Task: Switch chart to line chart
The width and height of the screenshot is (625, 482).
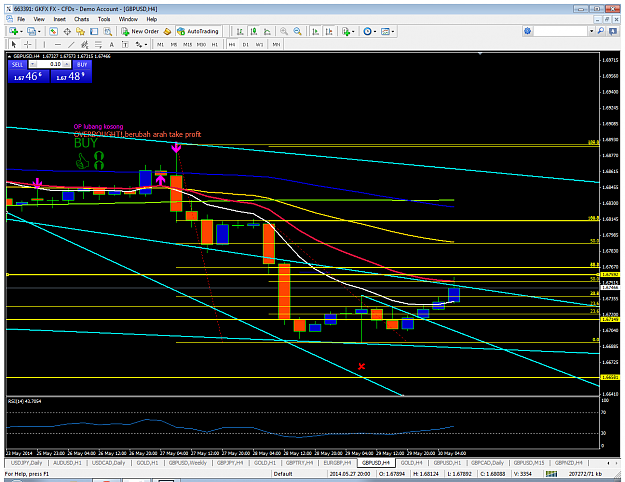Action: 267,31
